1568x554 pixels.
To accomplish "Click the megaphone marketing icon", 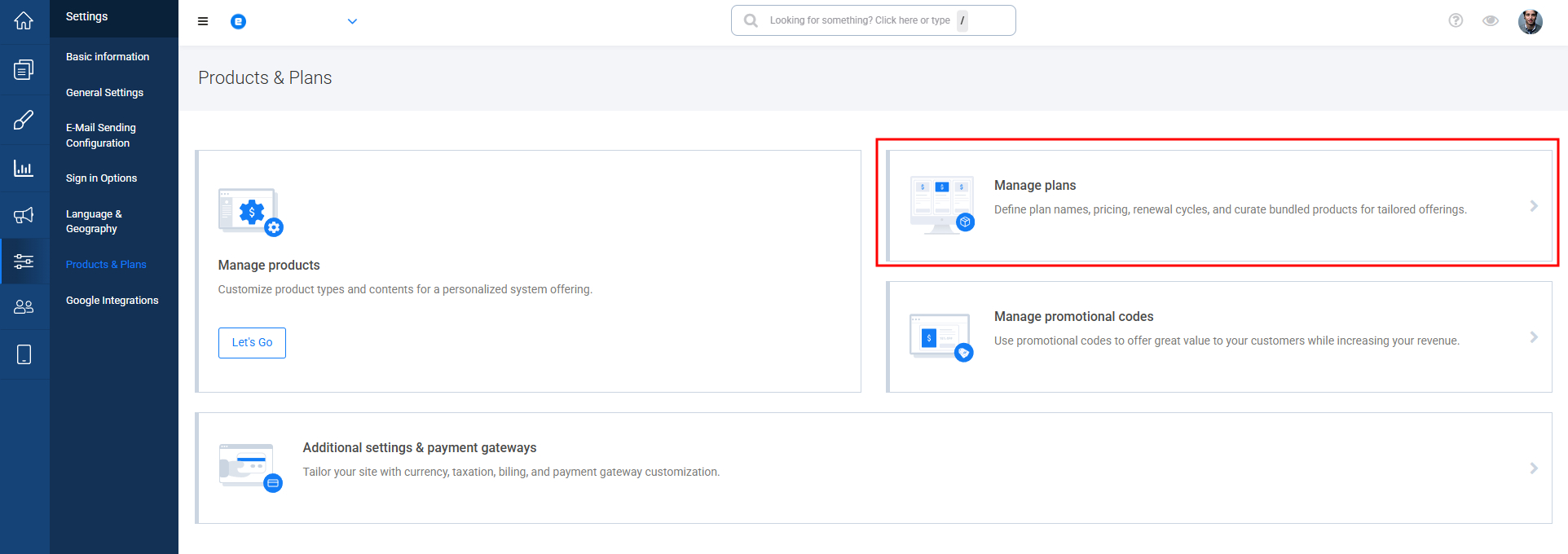I will (24, 215).
